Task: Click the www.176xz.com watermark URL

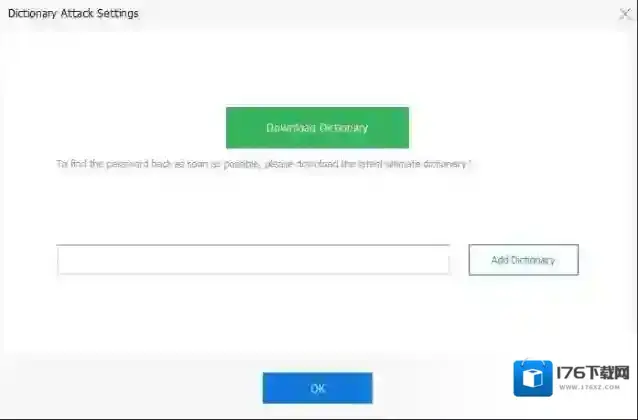Action: 589,387
